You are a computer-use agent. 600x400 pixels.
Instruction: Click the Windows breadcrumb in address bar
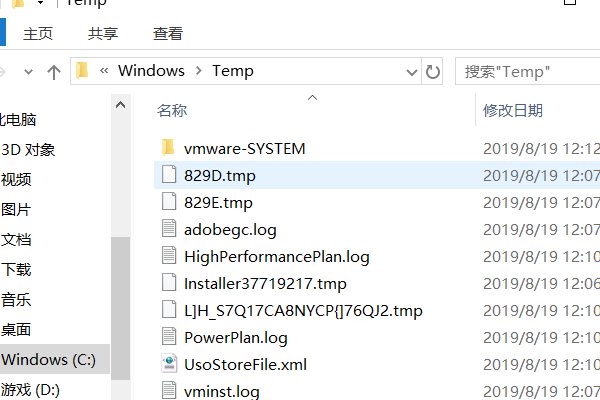pos(151,71)
